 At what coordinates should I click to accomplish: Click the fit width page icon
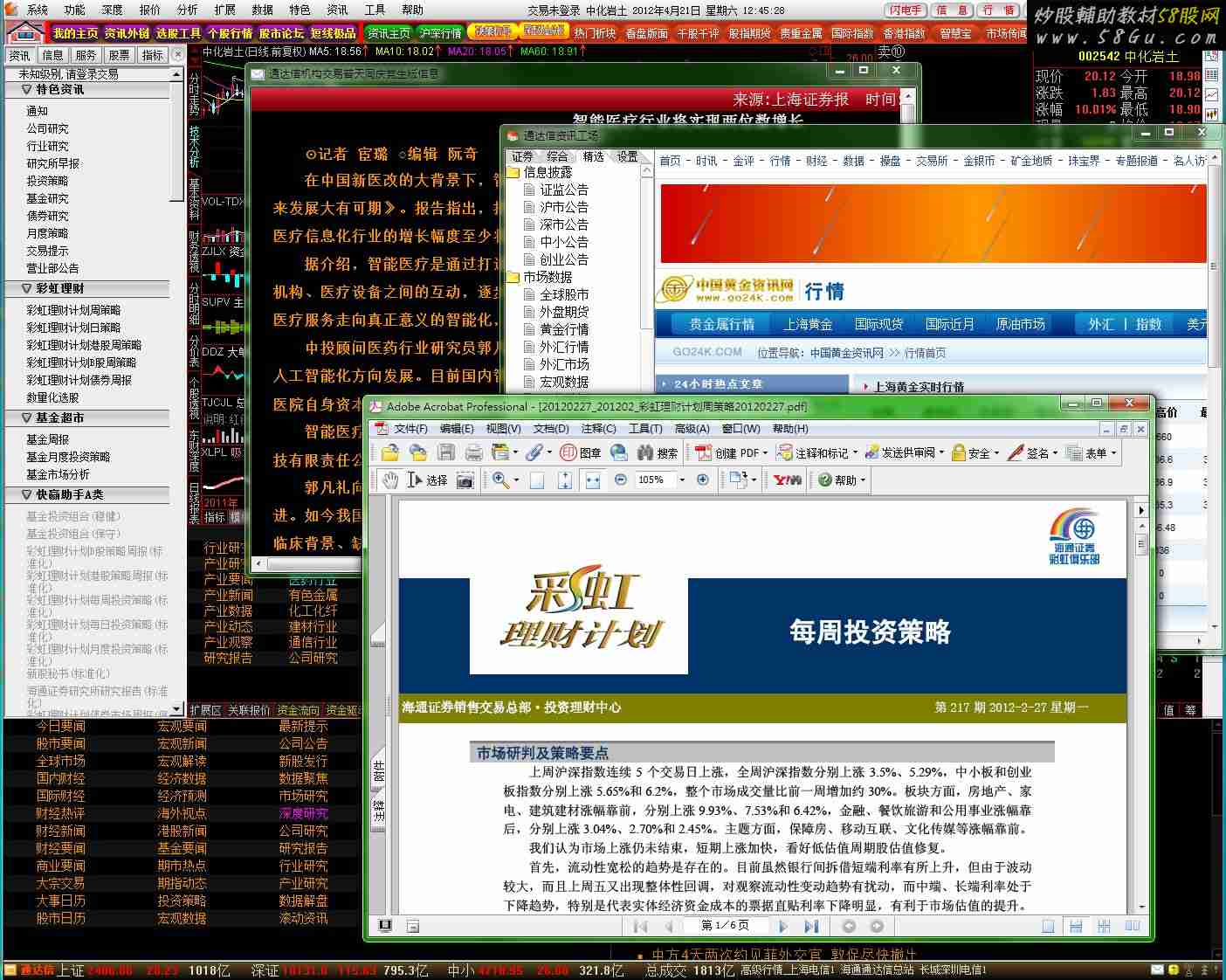tap(593, 480)
